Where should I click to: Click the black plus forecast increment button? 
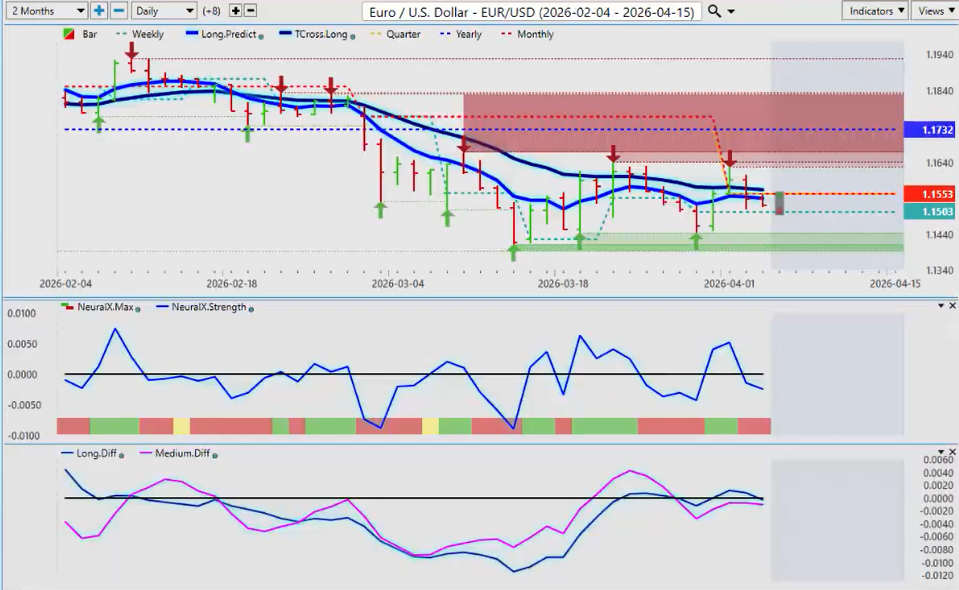[235, 10]
